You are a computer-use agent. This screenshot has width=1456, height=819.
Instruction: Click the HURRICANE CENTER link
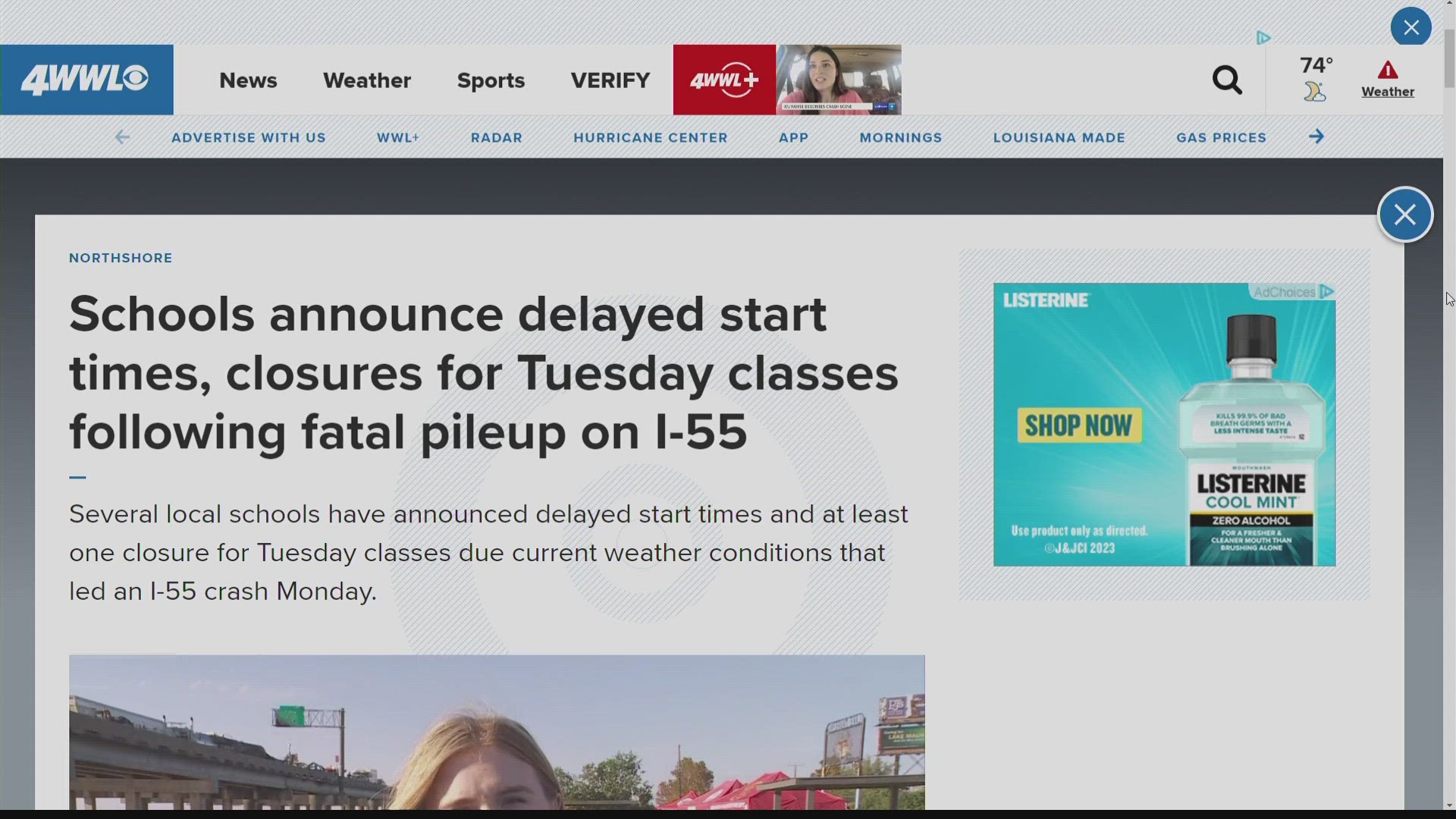651,137
